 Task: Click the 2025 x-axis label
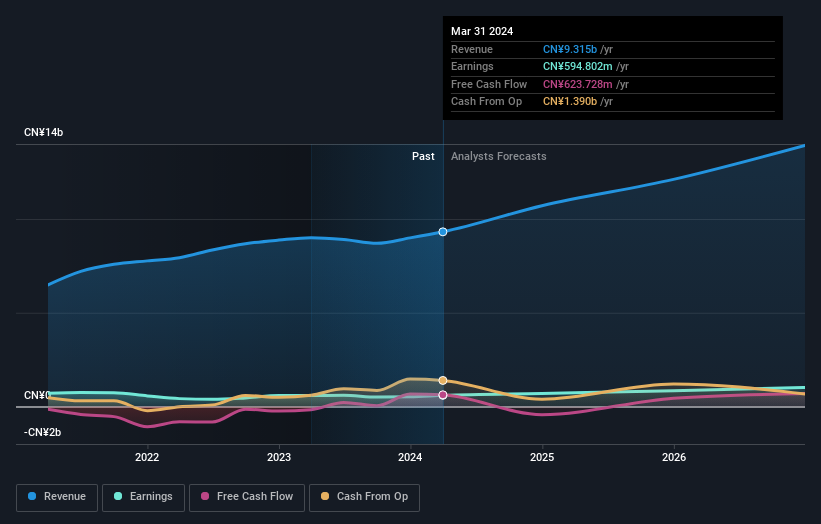tap(542, 458)
